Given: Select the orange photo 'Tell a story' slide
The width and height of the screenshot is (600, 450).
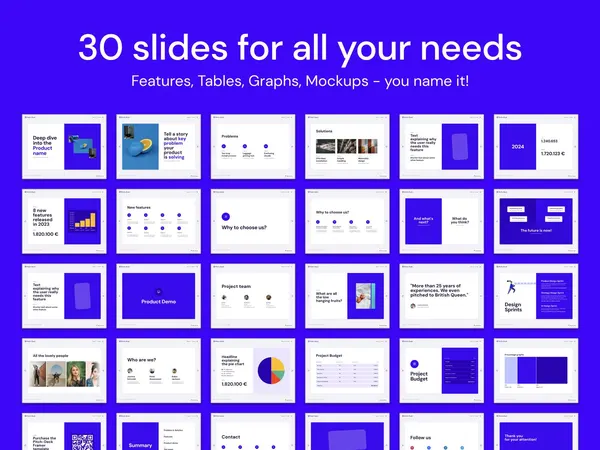Looking at the screenshot, I should pos(158,147).
